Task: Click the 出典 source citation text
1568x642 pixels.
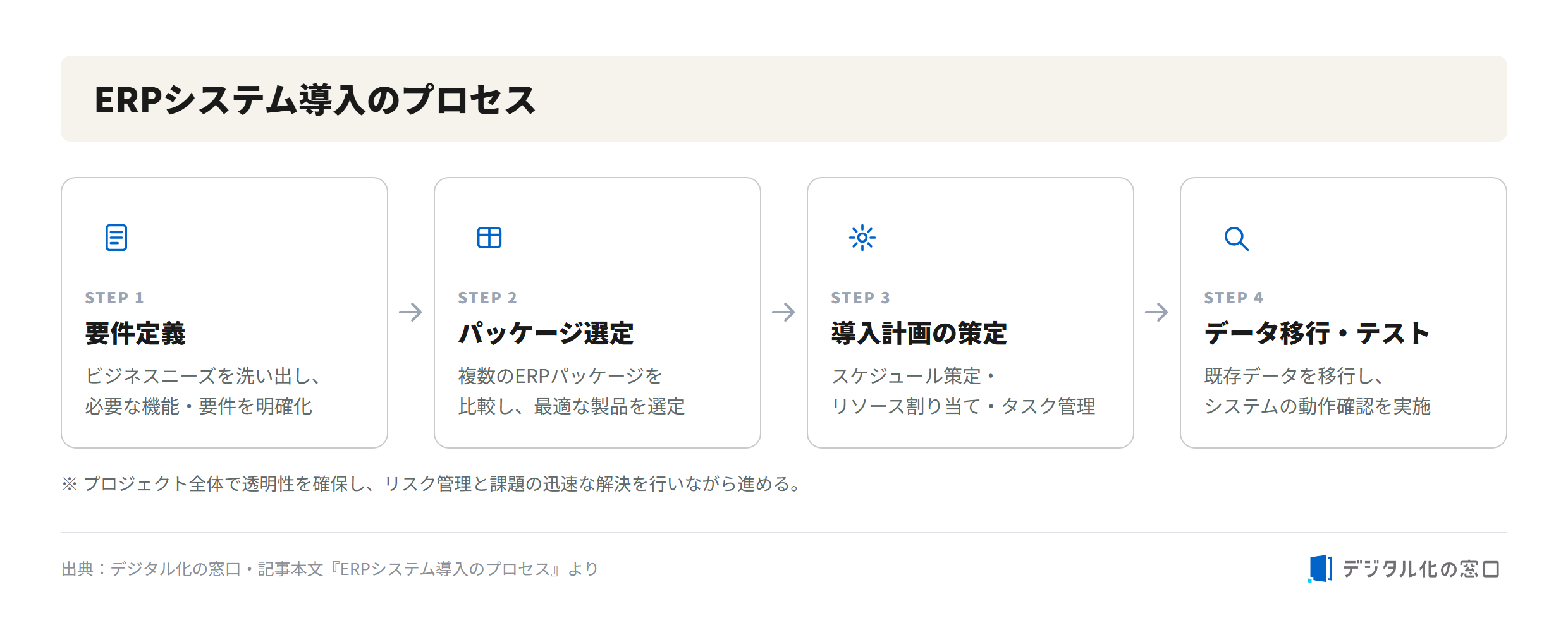Action: point(330,569)
